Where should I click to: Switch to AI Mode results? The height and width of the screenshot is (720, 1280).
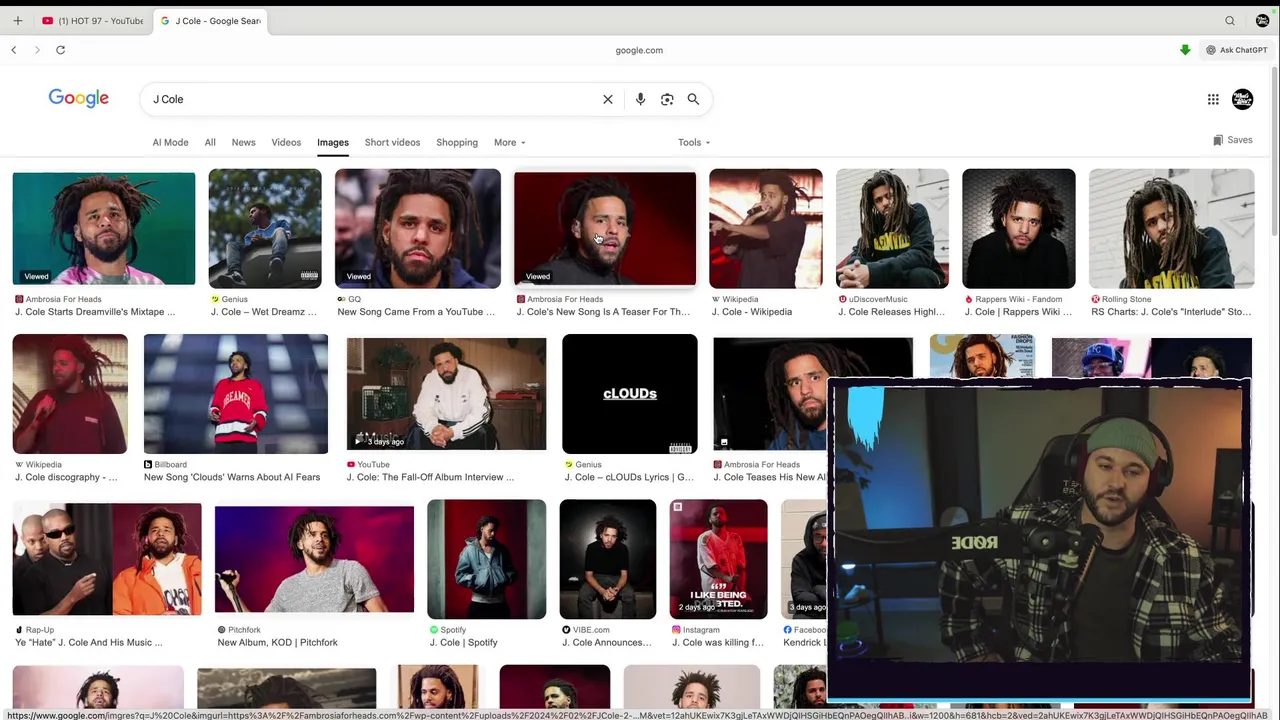(170, 142)
